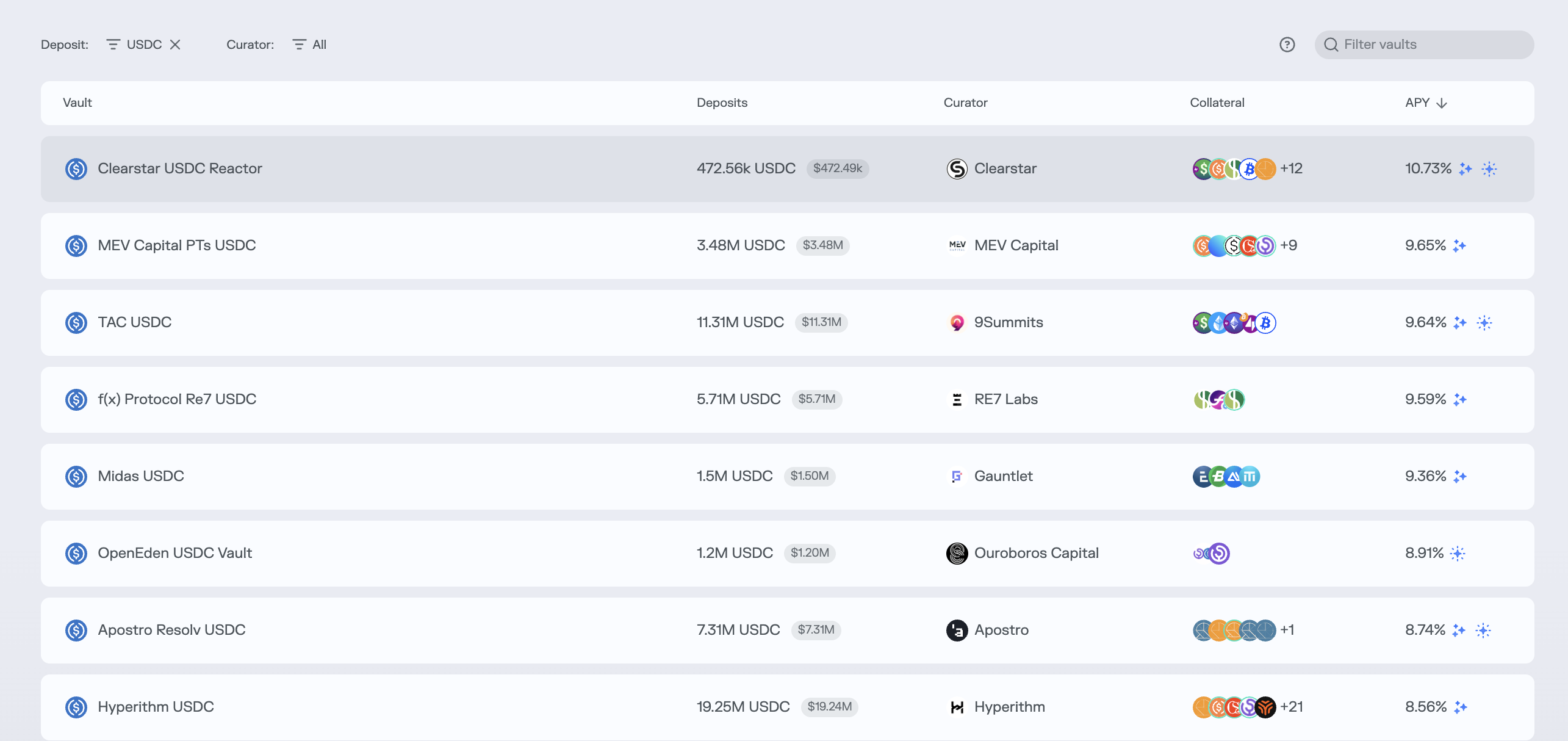Image resolution: width=1568 pixels, height=741 pixels.
Task: Click the sparkle rewards icon beside 9.59%
Action: [x=1460, y=399]
